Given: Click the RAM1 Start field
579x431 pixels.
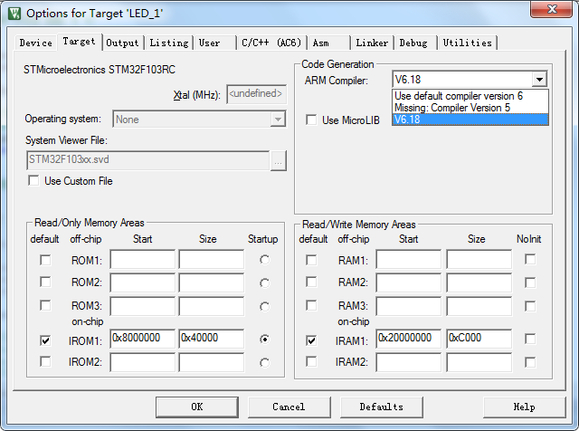Looking at the screenshot, I should (x=408, y=259).
